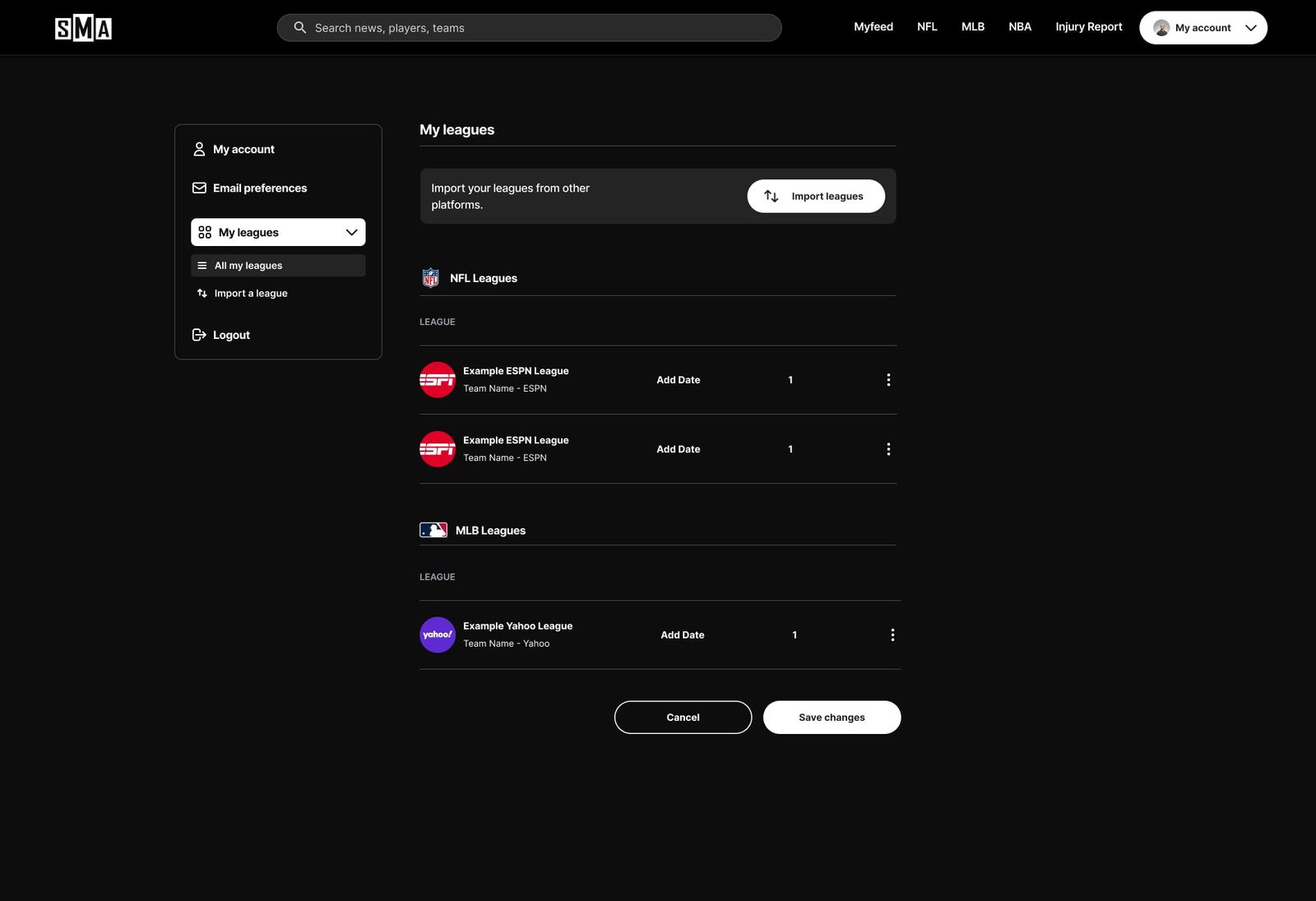Click the Import leagues button
1316x901 pixels.
click(x=816, y=196)
